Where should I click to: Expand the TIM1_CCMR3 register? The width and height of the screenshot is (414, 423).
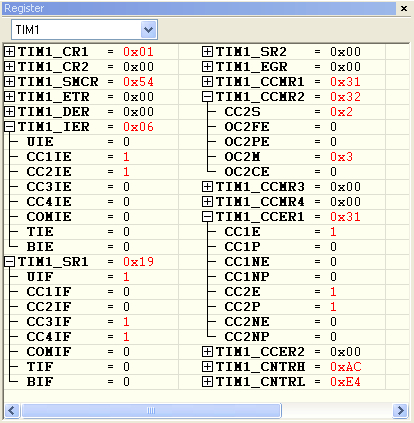click(207, 187)
